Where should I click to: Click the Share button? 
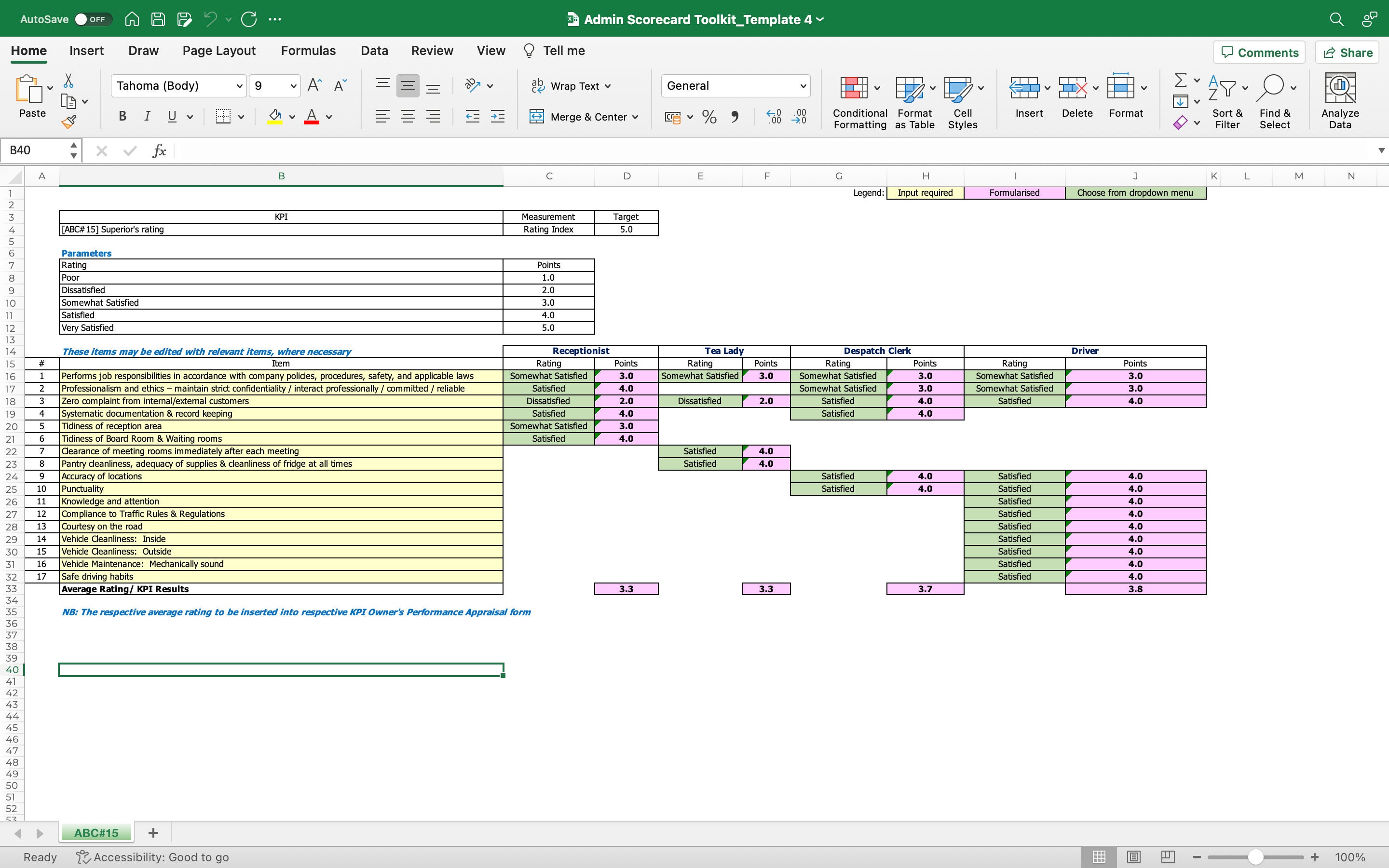(1347, 52)
